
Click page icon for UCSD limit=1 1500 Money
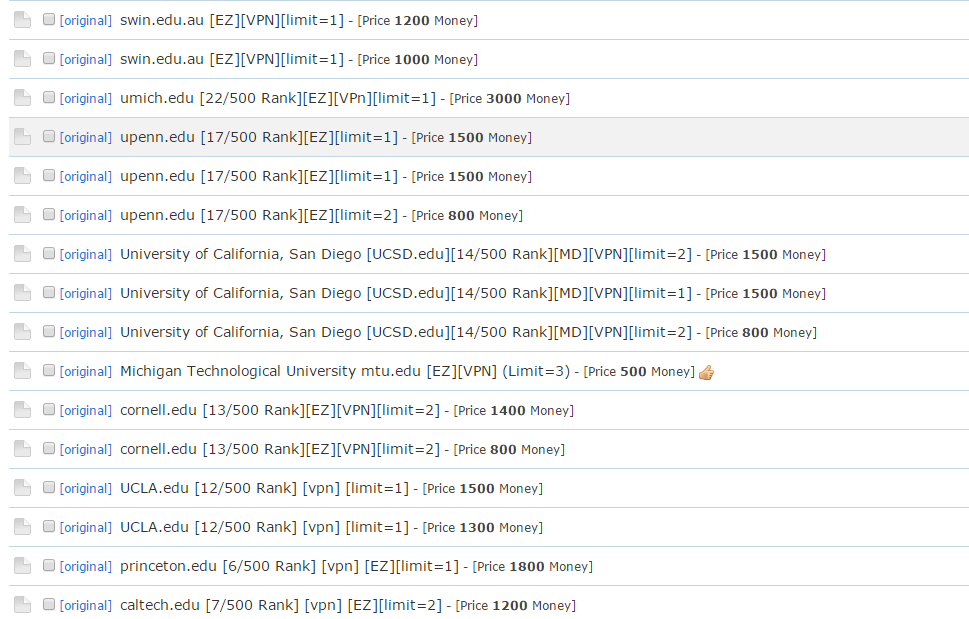click(x=22, y=292)
